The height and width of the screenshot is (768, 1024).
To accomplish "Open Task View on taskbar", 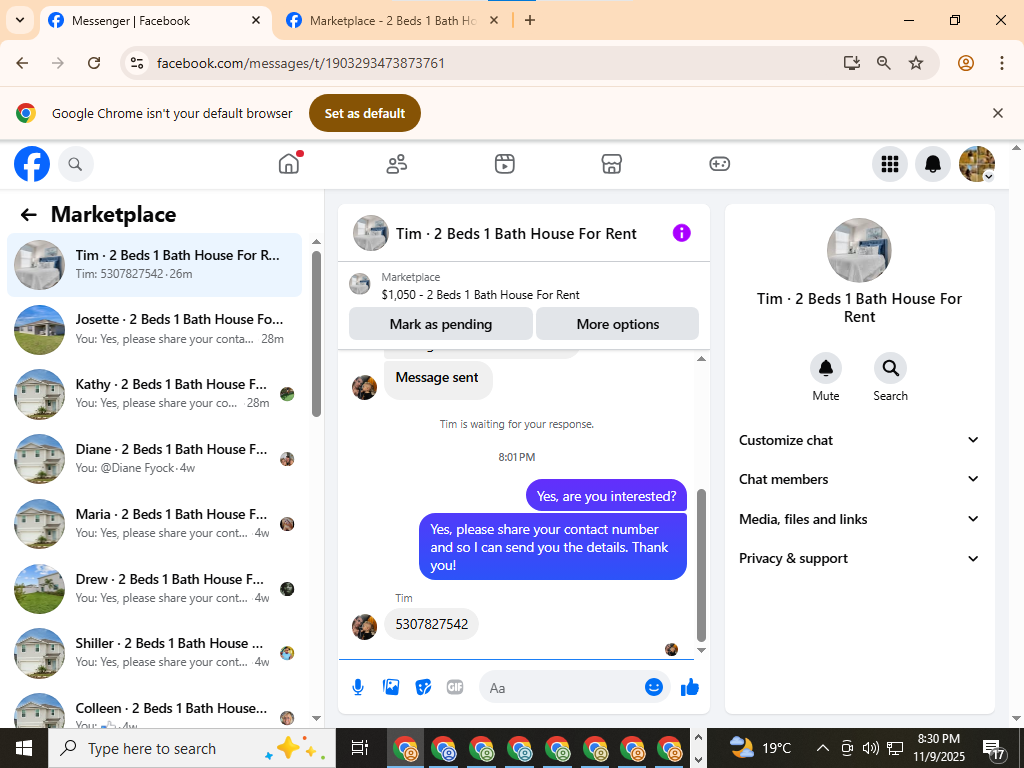I will (x=359, y=748).
